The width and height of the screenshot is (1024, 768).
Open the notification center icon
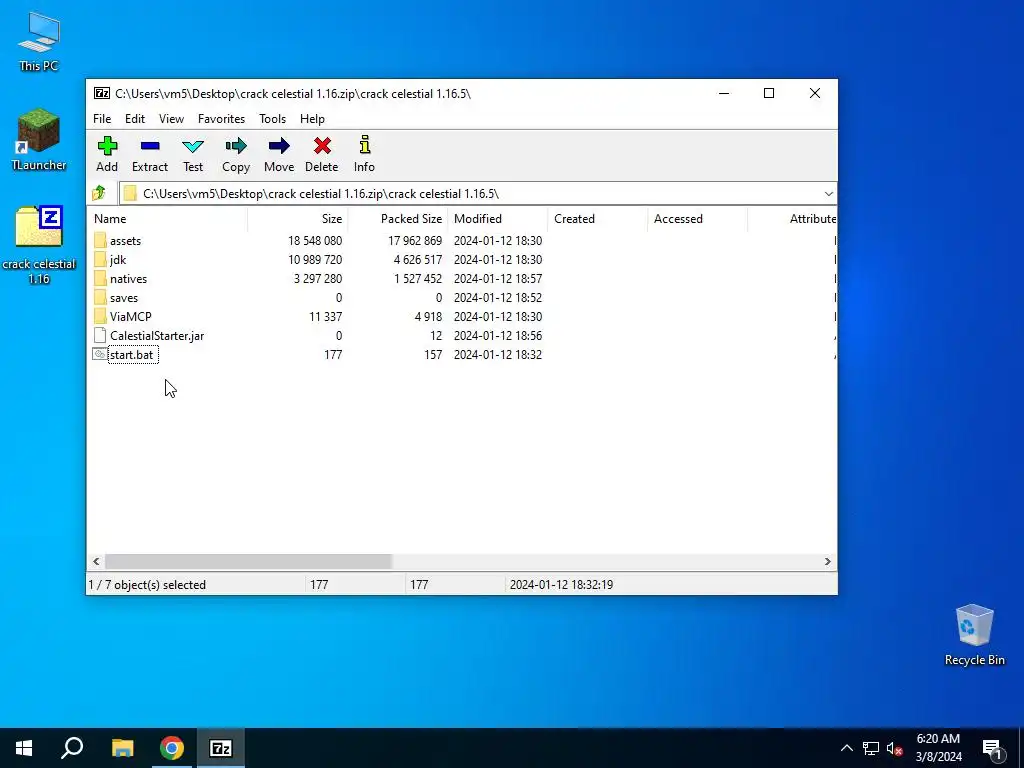tap(992, 748)
